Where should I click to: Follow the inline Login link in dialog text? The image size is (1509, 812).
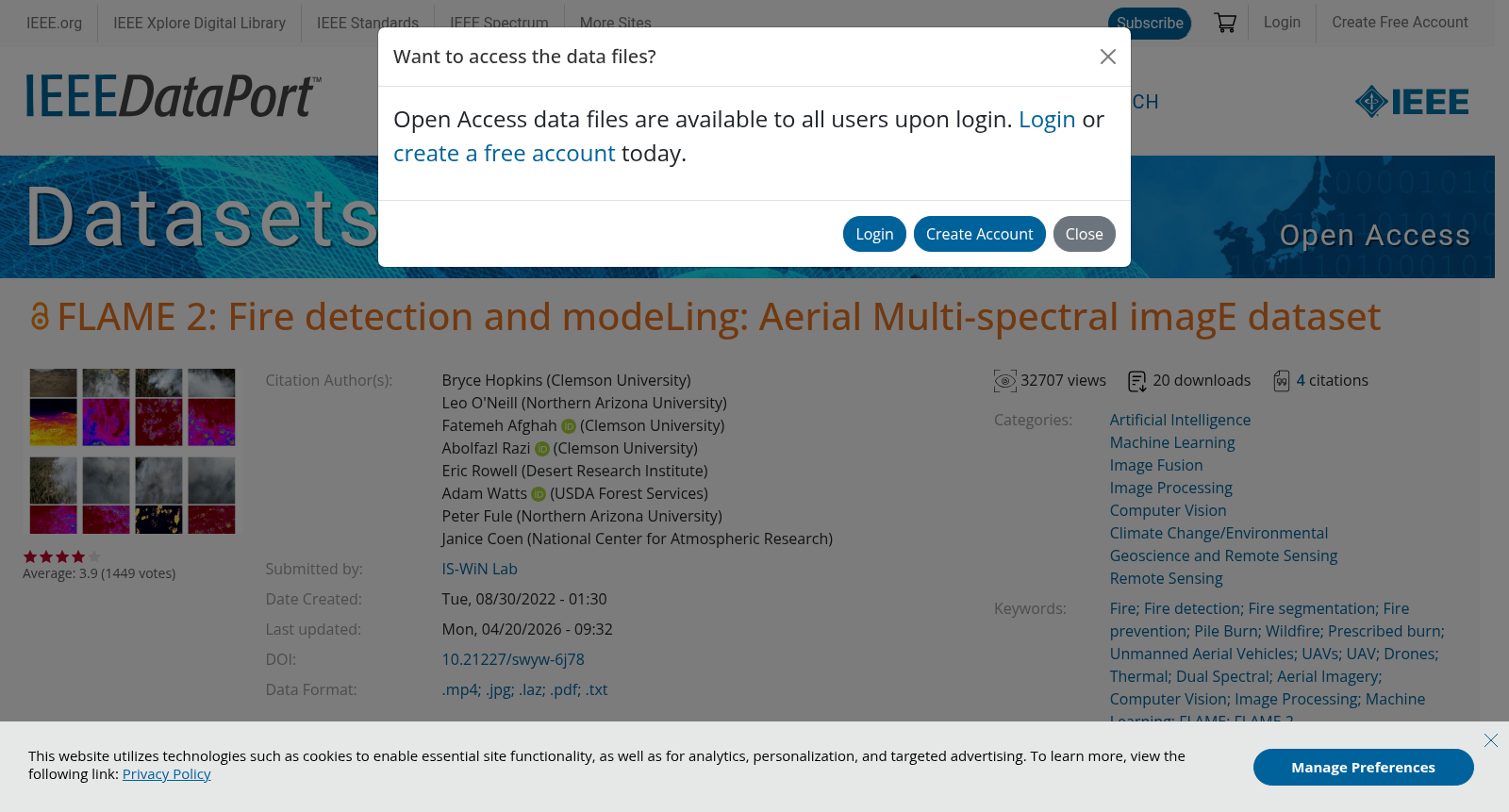[x=1047, y=120]
